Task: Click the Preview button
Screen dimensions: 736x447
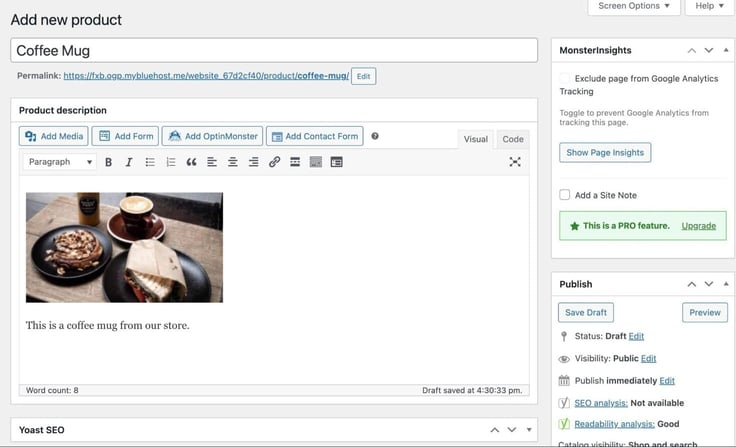Action: point(705,313)
